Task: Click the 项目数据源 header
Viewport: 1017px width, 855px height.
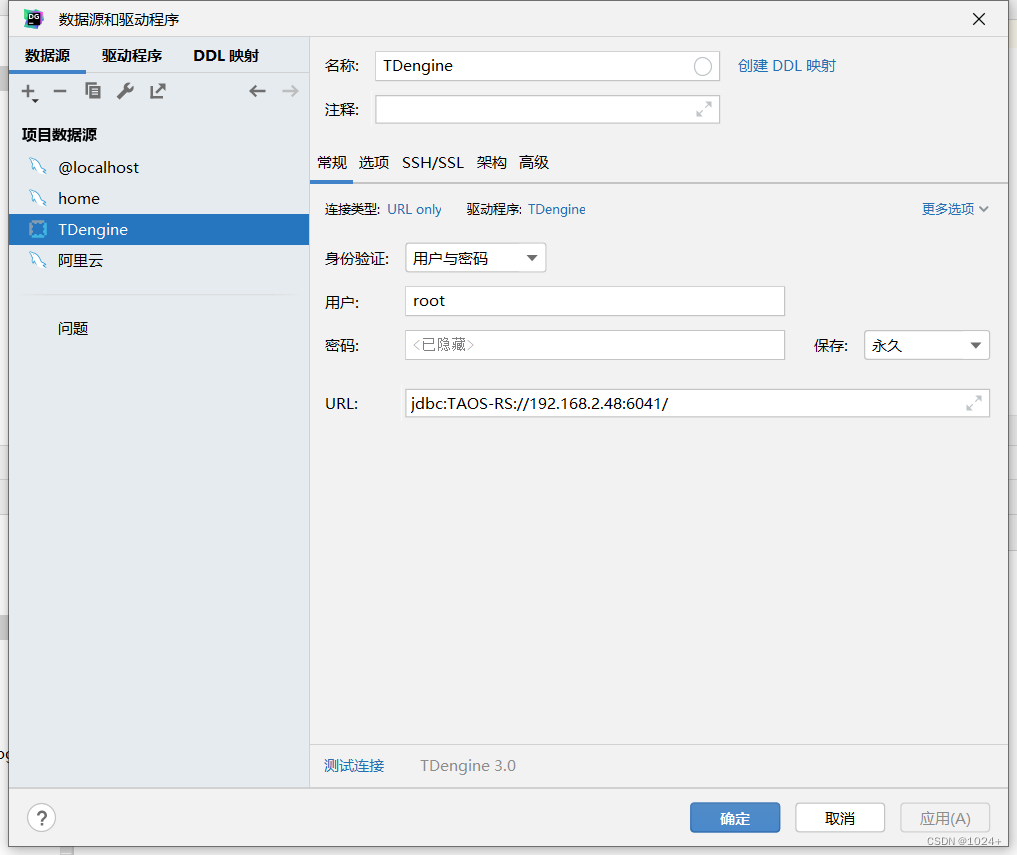Action: tap(59, 135)
